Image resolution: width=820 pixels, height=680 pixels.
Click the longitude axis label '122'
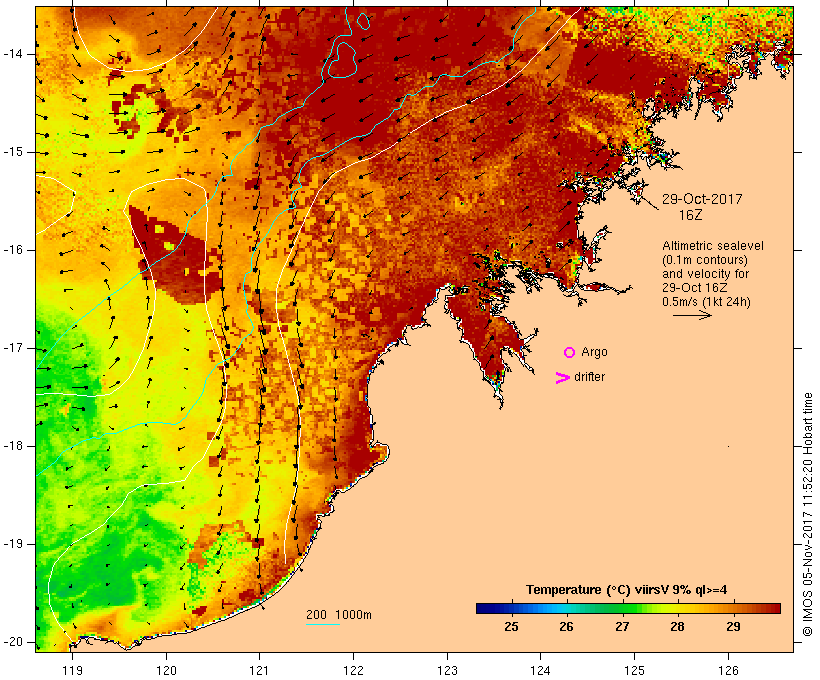coord(354,671)
